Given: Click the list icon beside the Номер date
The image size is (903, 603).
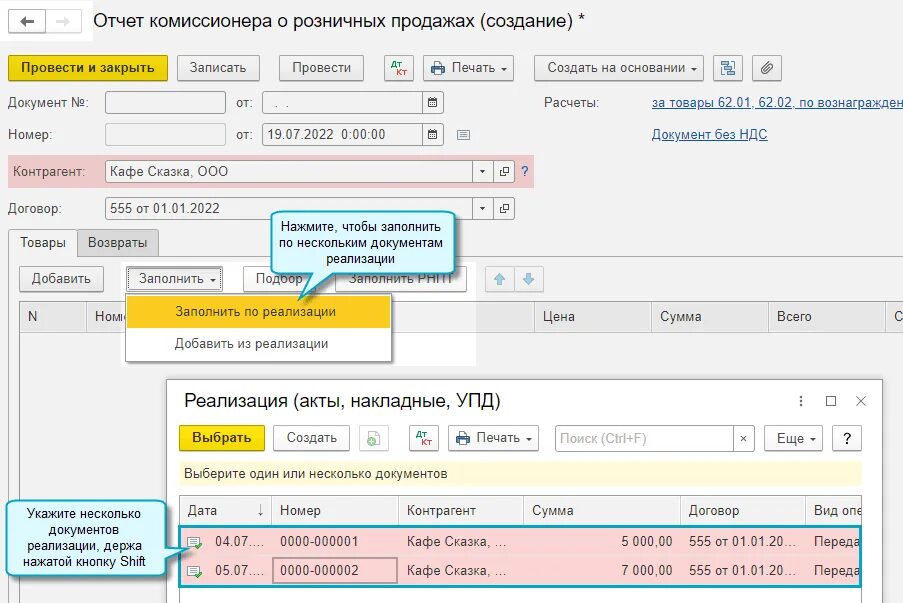Looking at the screenshot, I should [x=463, y=135].
